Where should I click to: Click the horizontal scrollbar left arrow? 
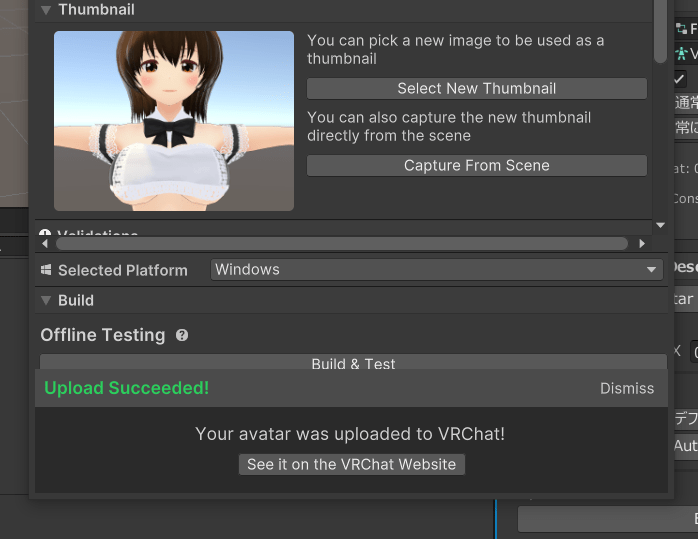point(45,243)
